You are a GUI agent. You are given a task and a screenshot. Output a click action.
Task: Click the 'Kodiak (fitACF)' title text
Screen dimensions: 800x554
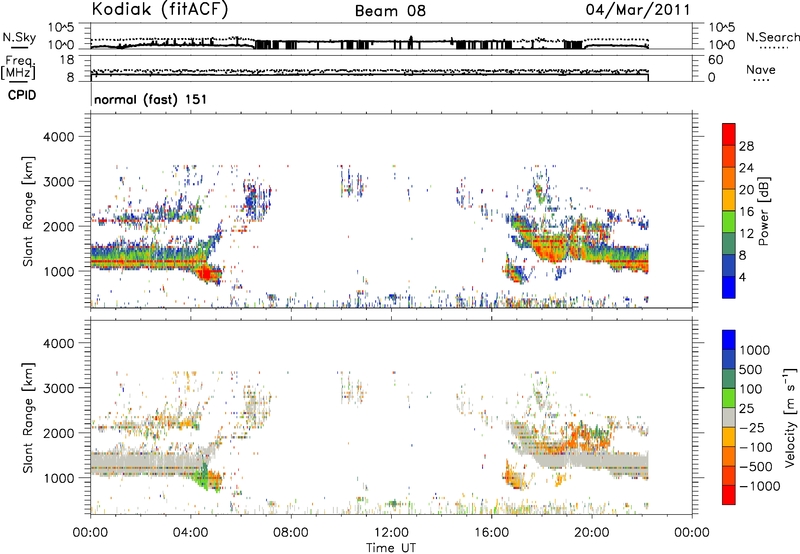click(x=160, y=9)
